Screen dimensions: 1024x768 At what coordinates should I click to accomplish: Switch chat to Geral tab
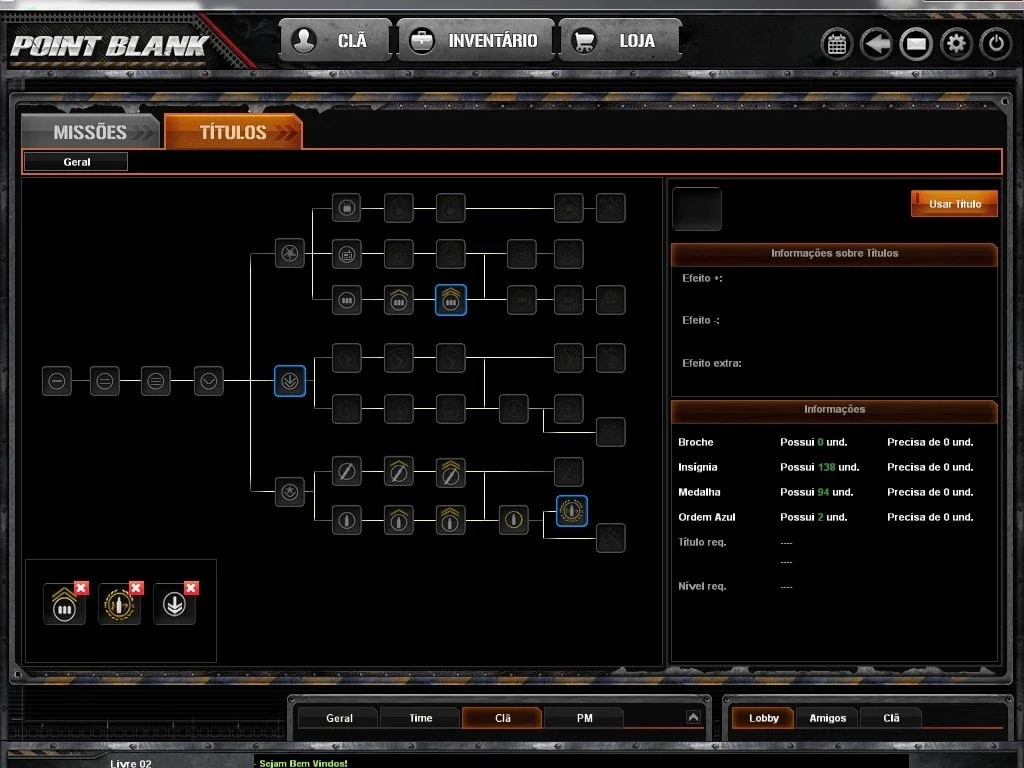point(339,718)
